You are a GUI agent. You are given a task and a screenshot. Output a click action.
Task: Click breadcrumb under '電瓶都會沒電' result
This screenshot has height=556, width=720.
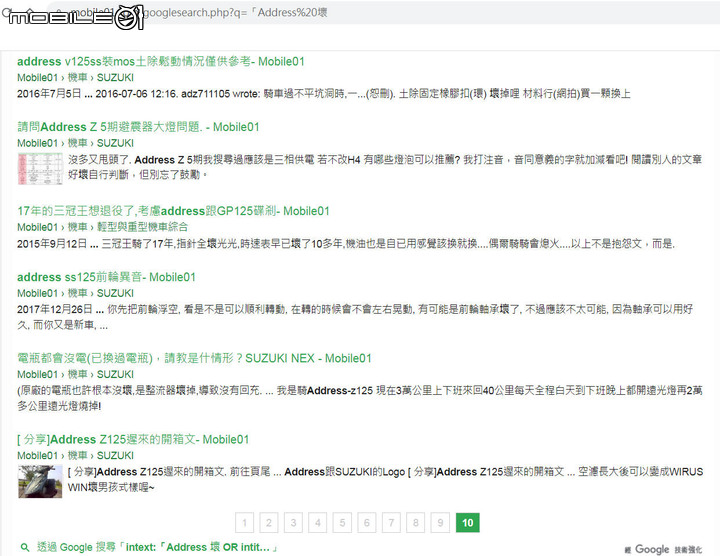click(75, 374)
